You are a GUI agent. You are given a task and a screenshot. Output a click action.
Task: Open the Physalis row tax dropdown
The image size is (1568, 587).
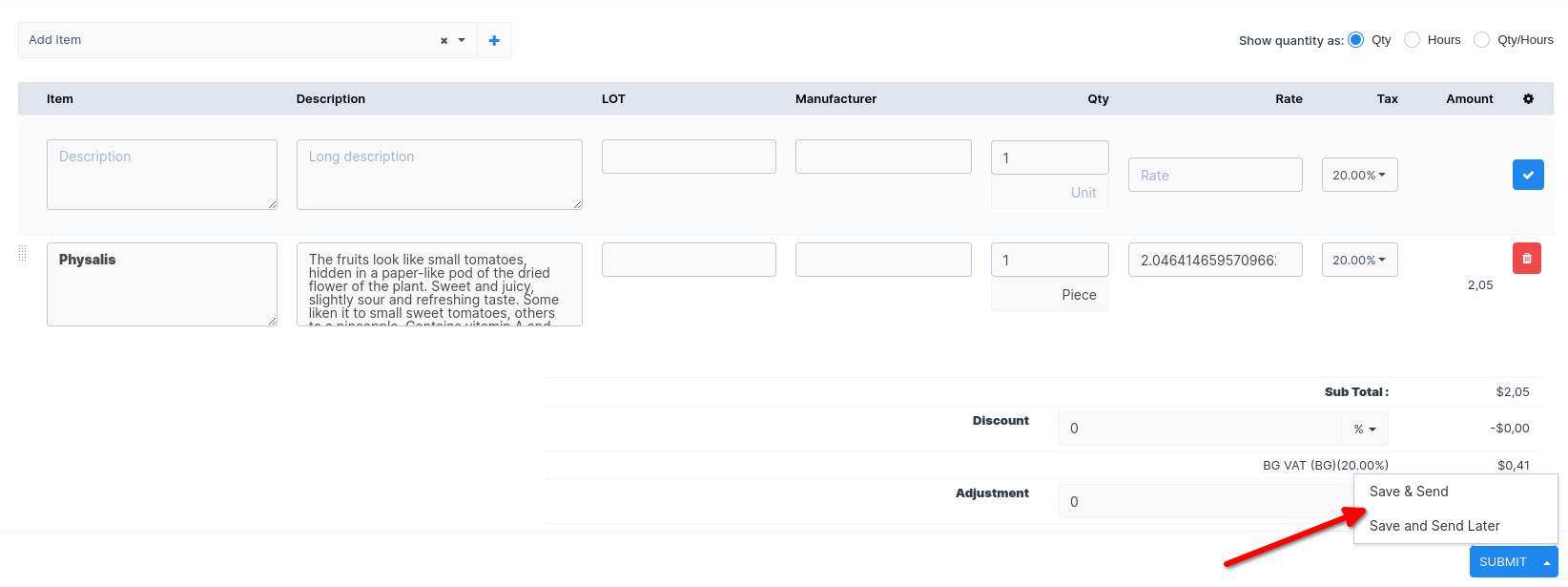coord(1359,260)
